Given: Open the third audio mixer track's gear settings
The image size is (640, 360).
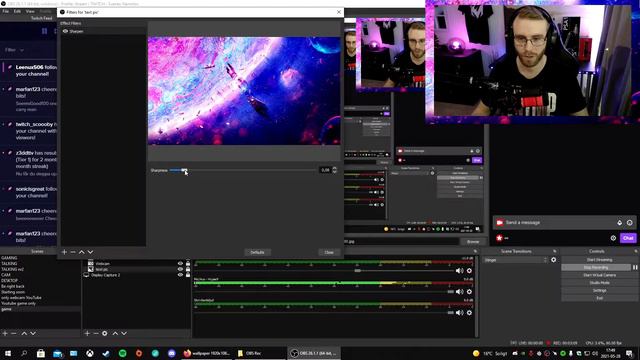Looking at the screenshot, I should tap(469, 312).
